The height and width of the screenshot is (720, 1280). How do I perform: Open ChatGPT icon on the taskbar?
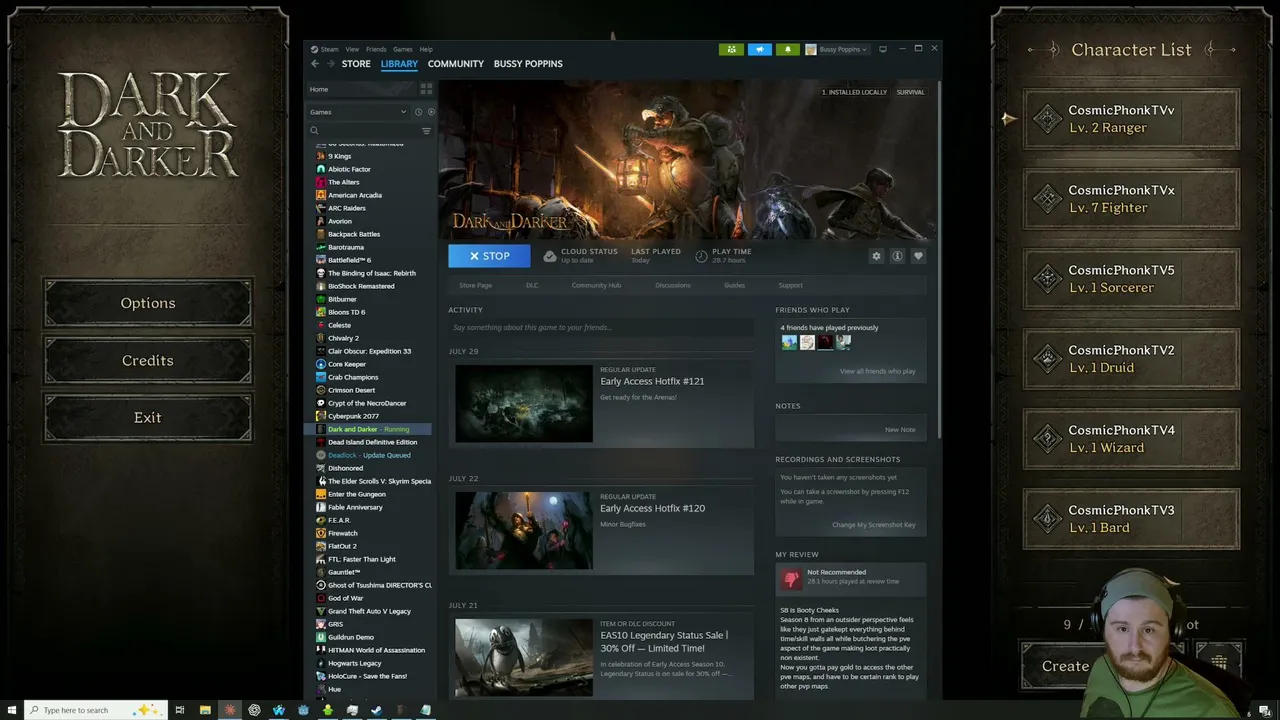[254, 710]
